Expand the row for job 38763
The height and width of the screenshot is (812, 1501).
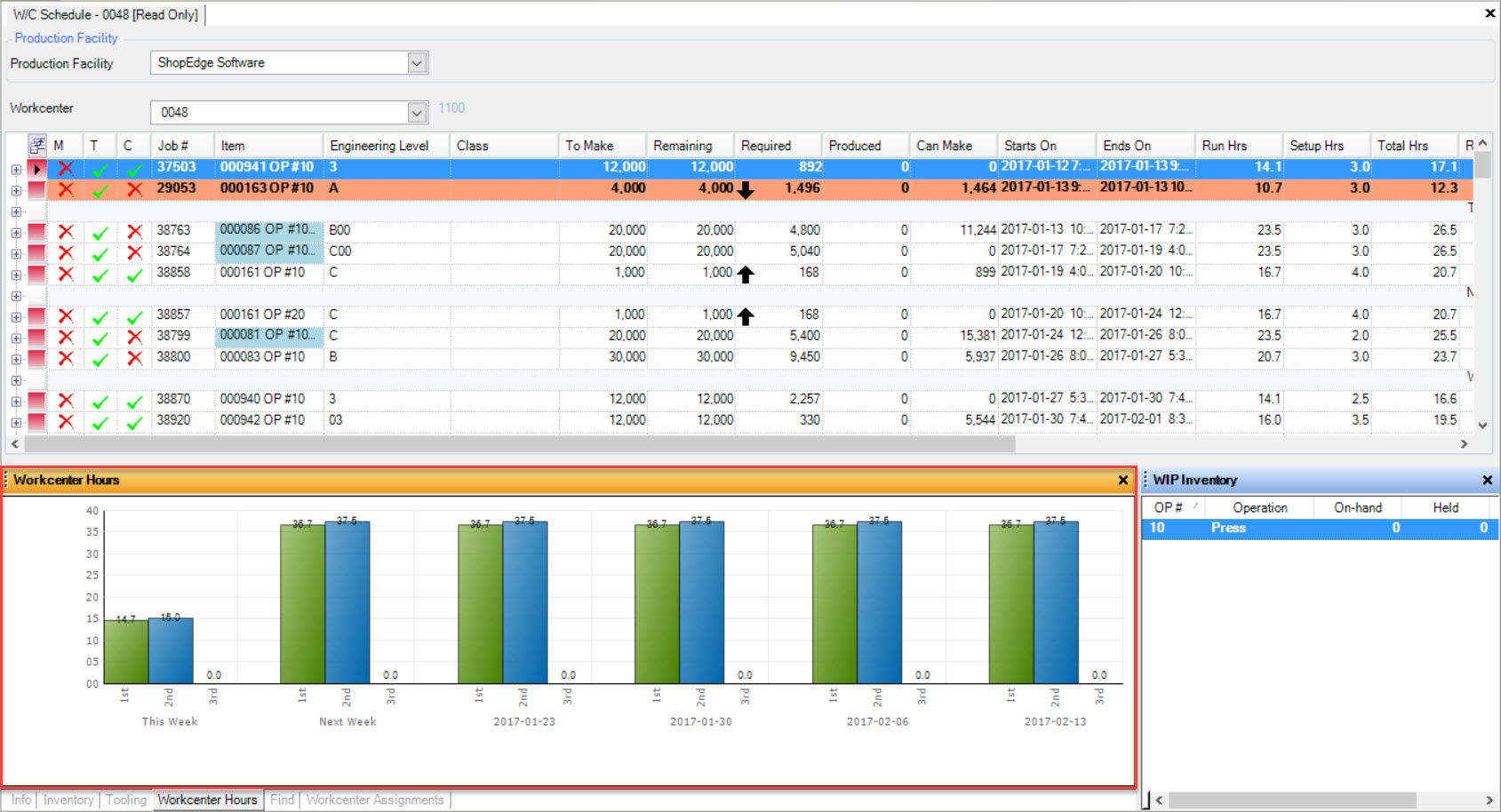tap(16, 233)
